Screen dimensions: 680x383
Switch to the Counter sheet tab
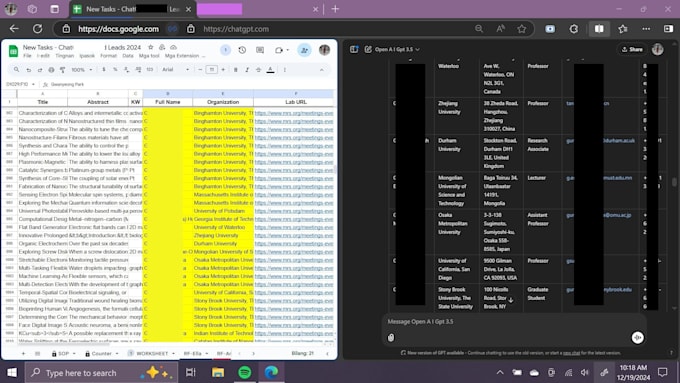tap(101, 354)
